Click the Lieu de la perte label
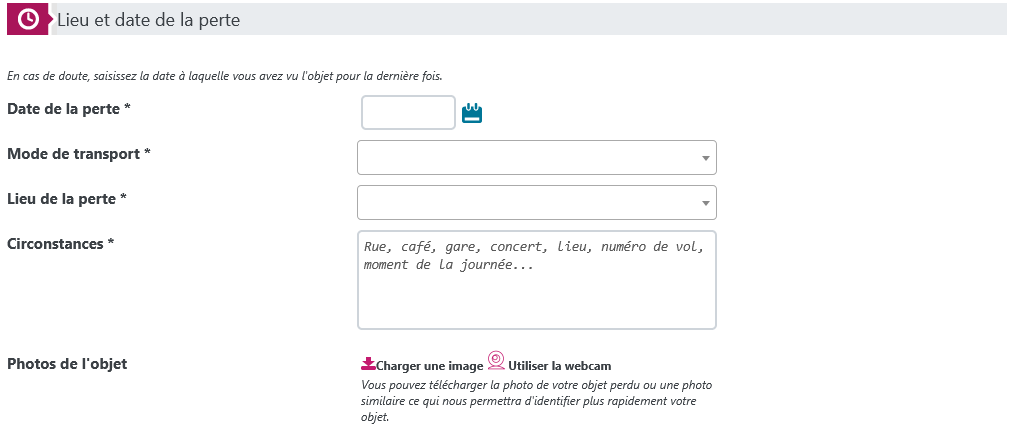Image resolution: width=1013 pixels, height=434 pixels. (x=67, y=198)
